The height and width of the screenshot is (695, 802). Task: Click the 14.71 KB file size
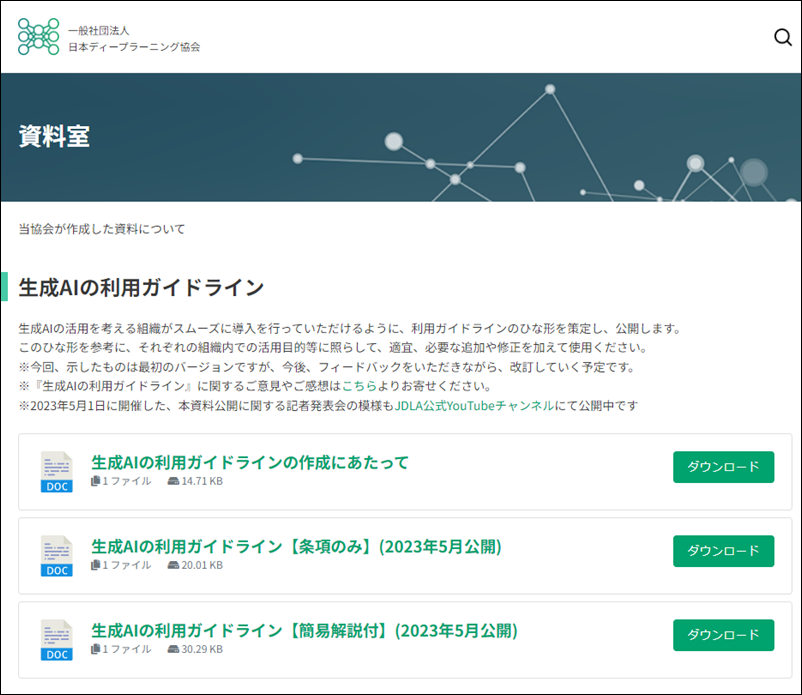click(202, 481)
